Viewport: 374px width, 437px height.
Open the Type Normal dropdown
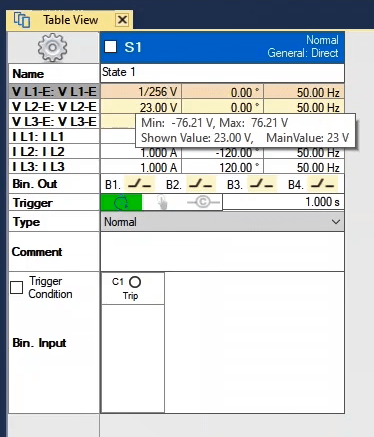(222, 222)
